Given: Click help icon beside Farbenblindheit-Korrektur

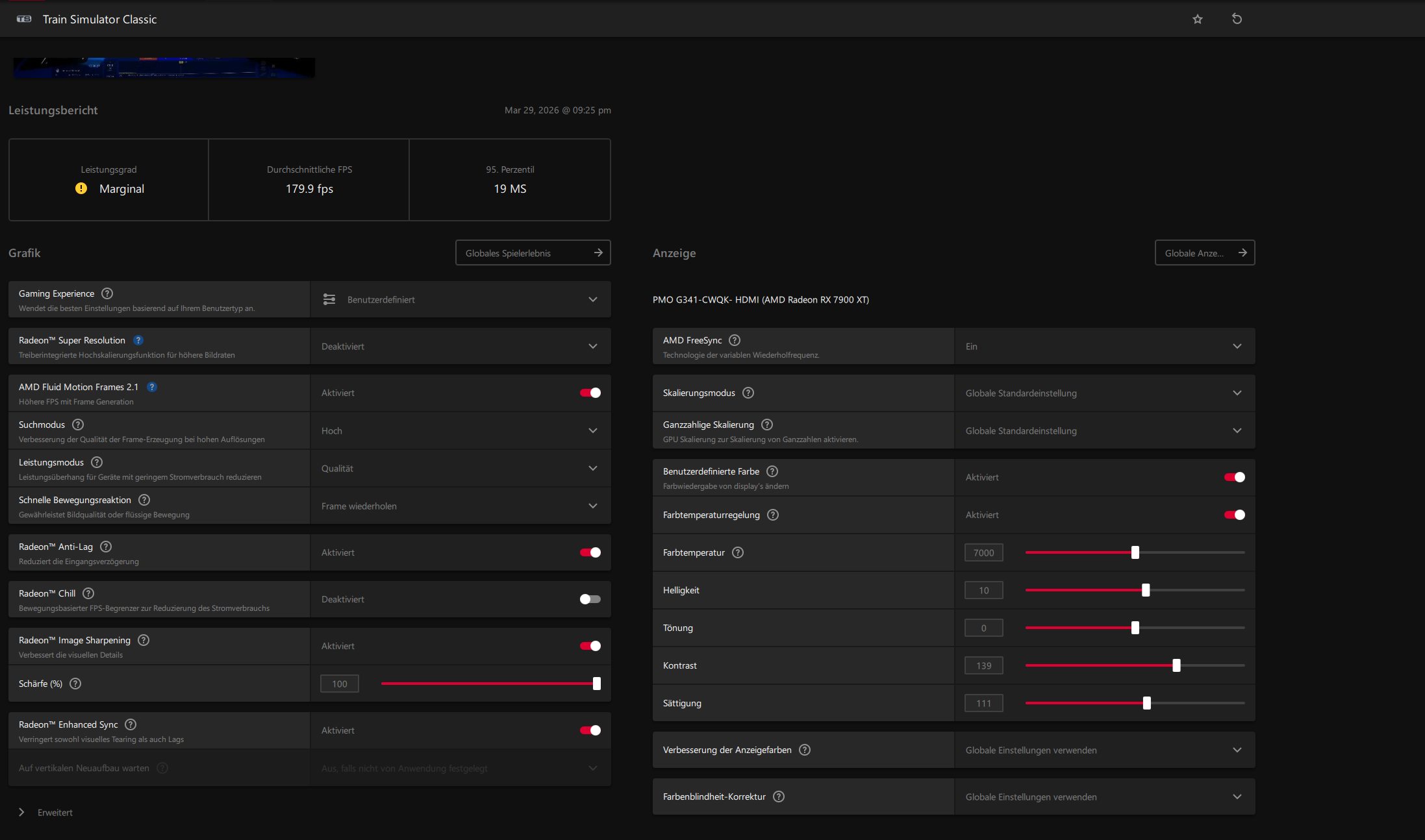Looking at the screenshot, I should [779, 797].
